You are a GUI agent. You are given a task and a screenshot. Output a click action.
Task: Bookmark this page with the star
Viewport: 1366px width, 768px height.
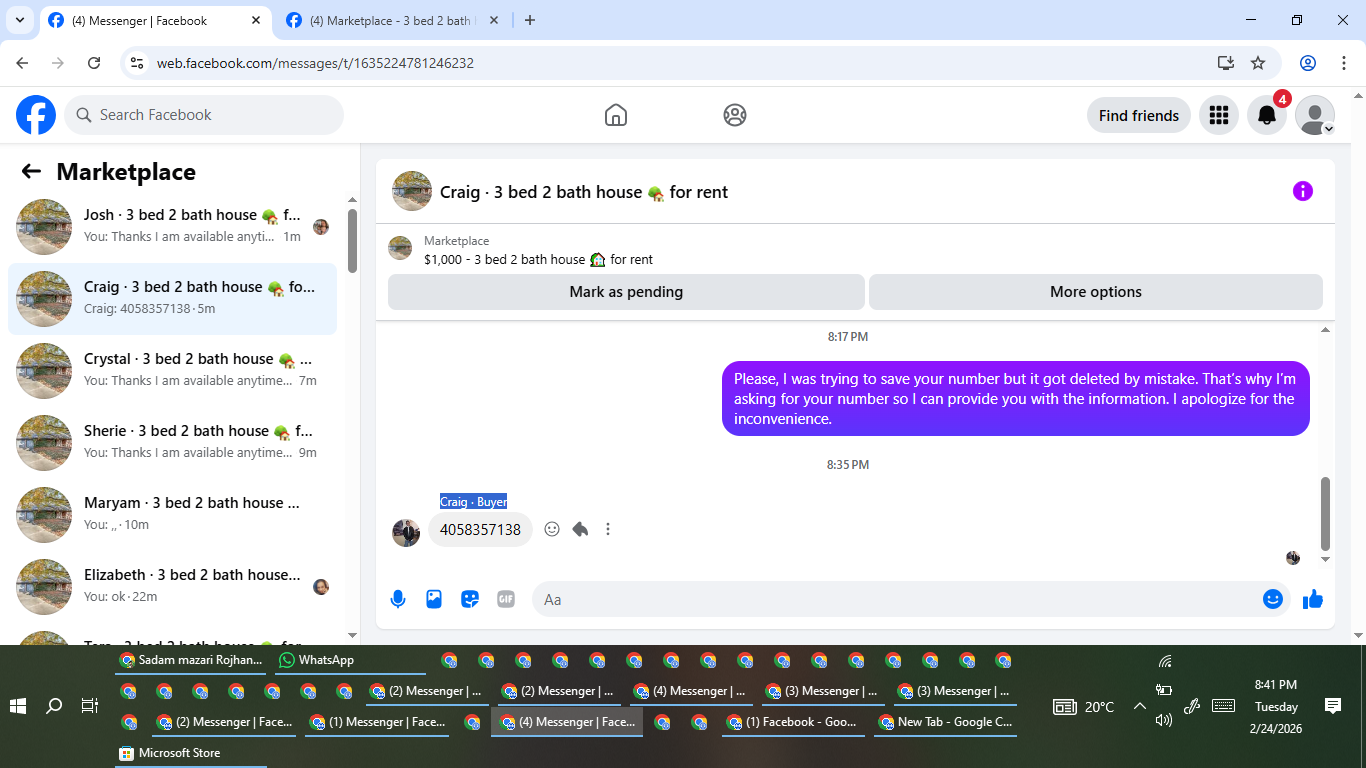point(1258,63)
